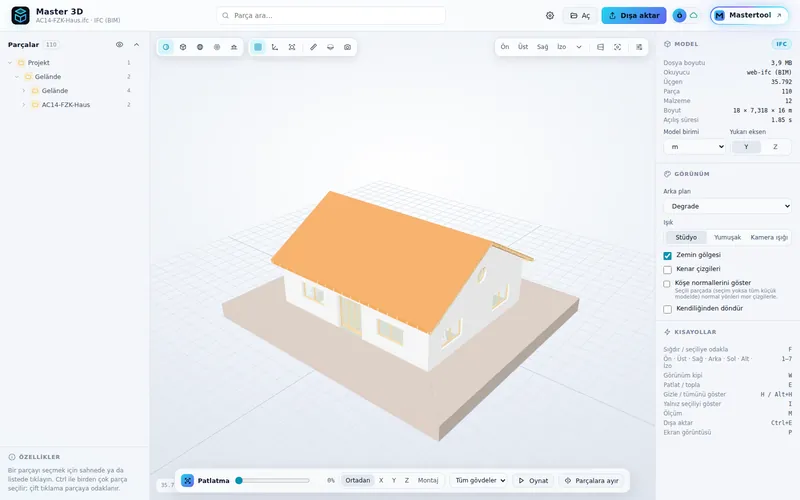The width and height of the screenshot is (800, 500).
Task: Select the Projekt tree row label
Action: tap(39, 63)
